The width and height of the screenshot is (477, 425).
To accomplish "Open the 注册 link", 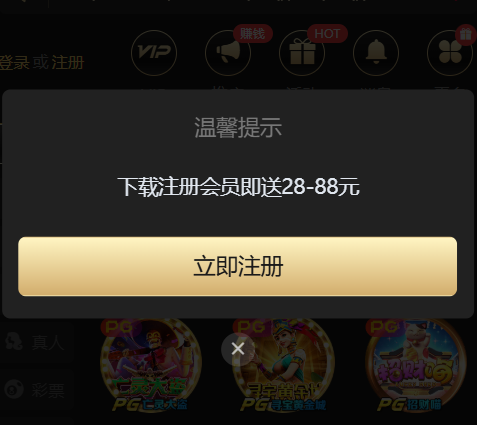I will pyautogui.click(x=67, y=63).
